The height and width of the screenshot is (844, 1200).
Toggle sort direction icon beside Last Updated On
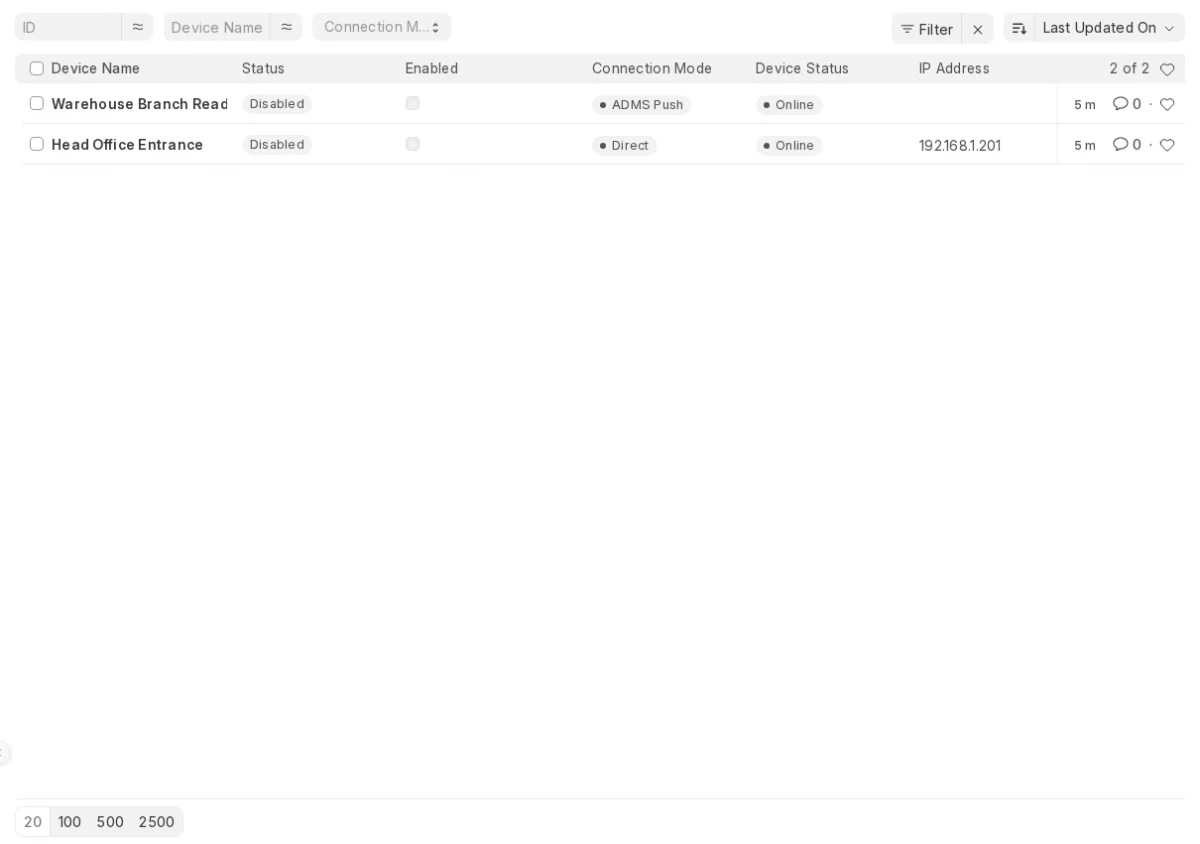click(x=1019, y=29)
